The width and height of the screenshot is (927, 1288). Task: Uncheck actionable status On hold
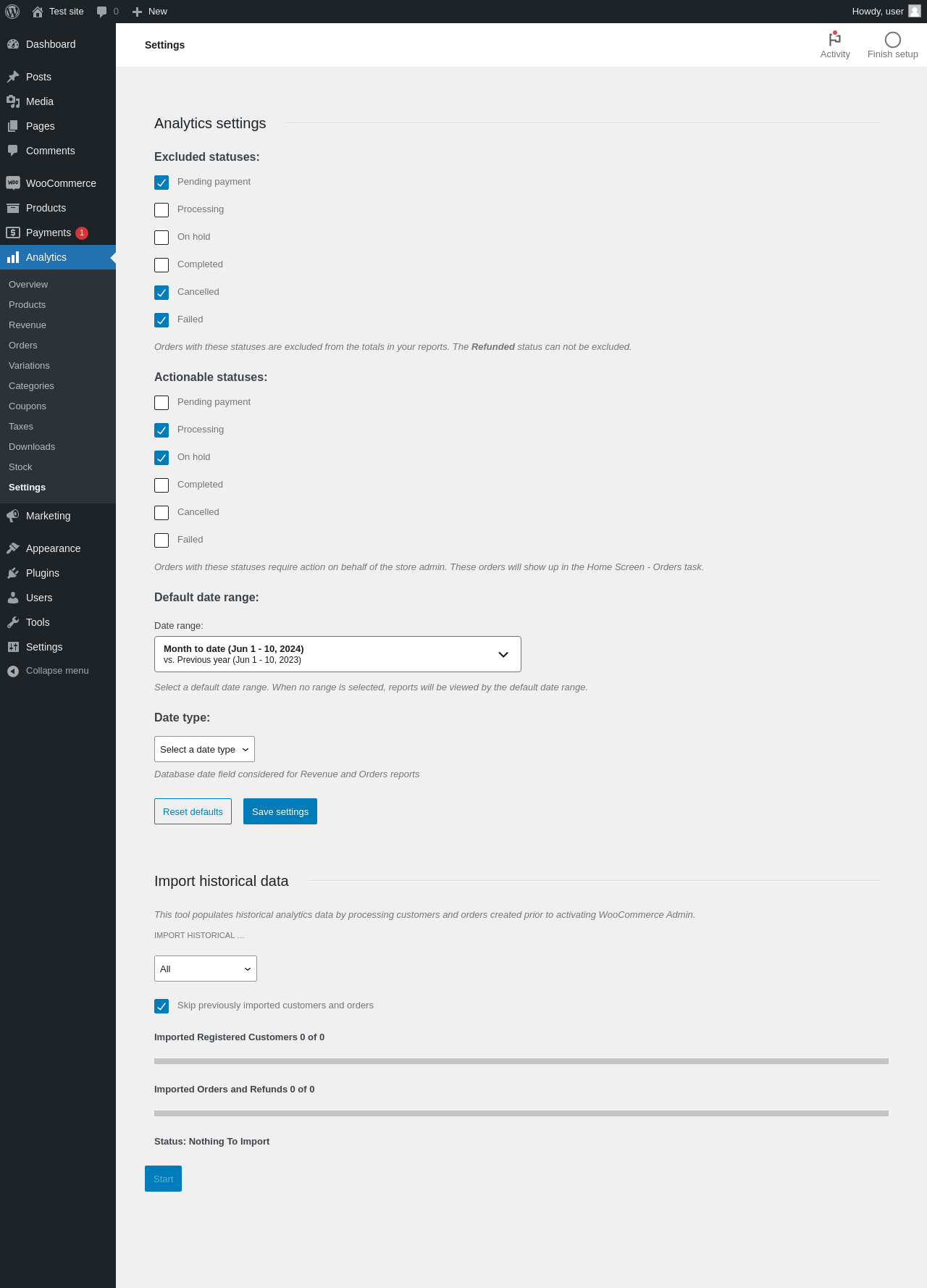pyautogui.click(x=162, y=458)
